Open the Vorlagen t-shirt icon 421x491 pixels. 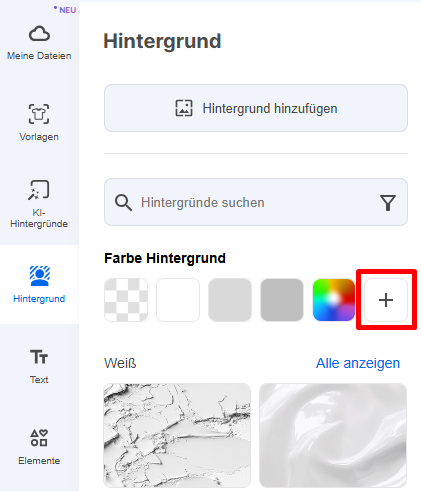(x=39, y=114)
